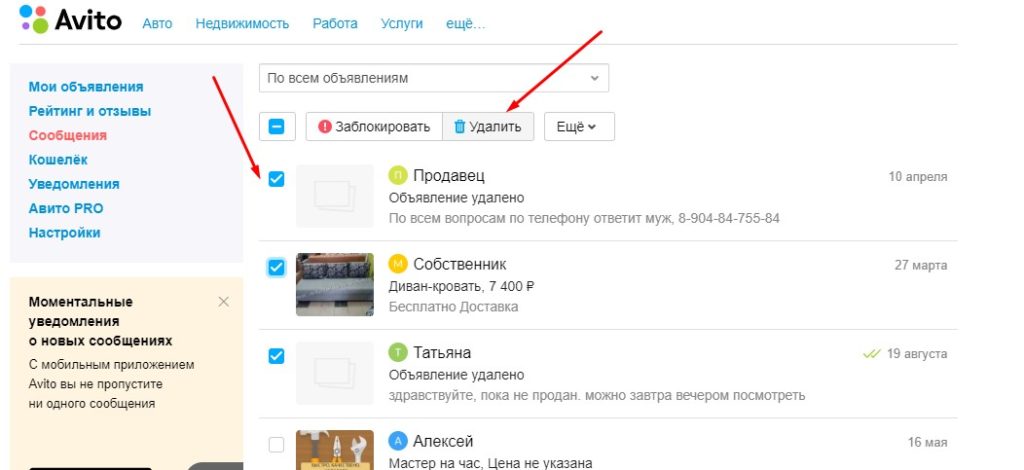The width and height of the screenshot is (1024, 470).
Task: Click the select-all minus checkbox button
Action: tap(277, 127)
